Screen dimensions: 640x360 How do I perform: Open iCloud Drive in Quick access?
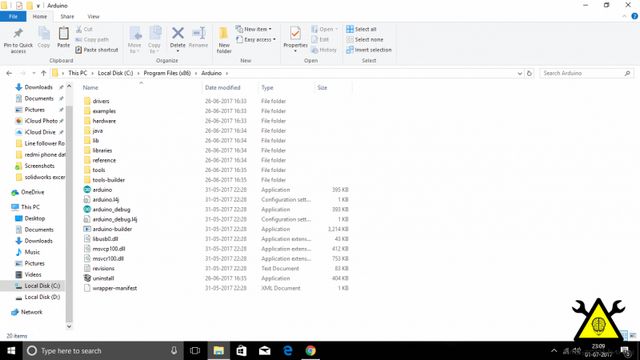pyautogui.click(x=35, y=132)
